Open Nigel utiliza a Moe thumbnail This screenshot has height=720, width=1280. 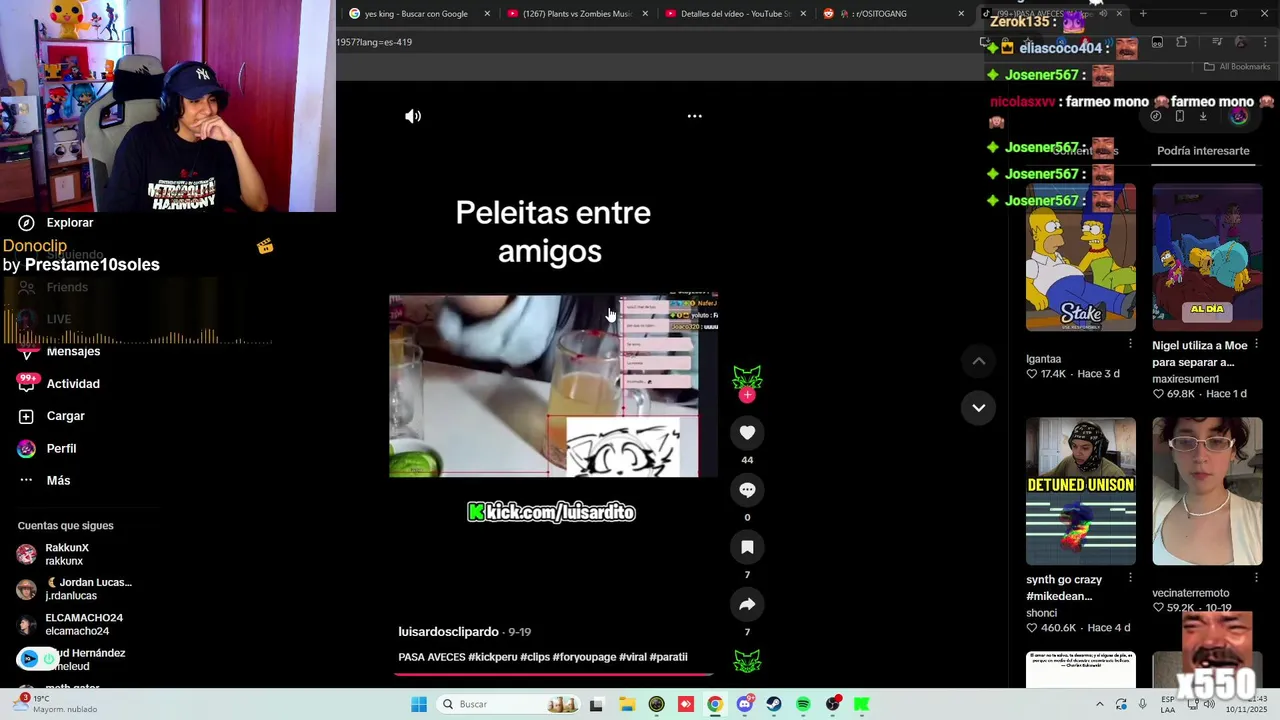click(1207, 257)
